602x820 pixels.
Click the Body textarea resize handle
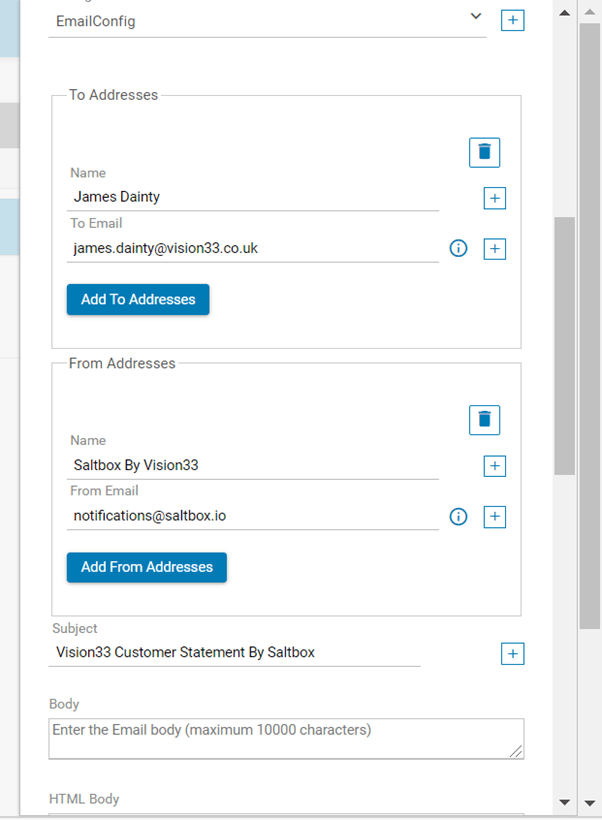coord(516,751)
